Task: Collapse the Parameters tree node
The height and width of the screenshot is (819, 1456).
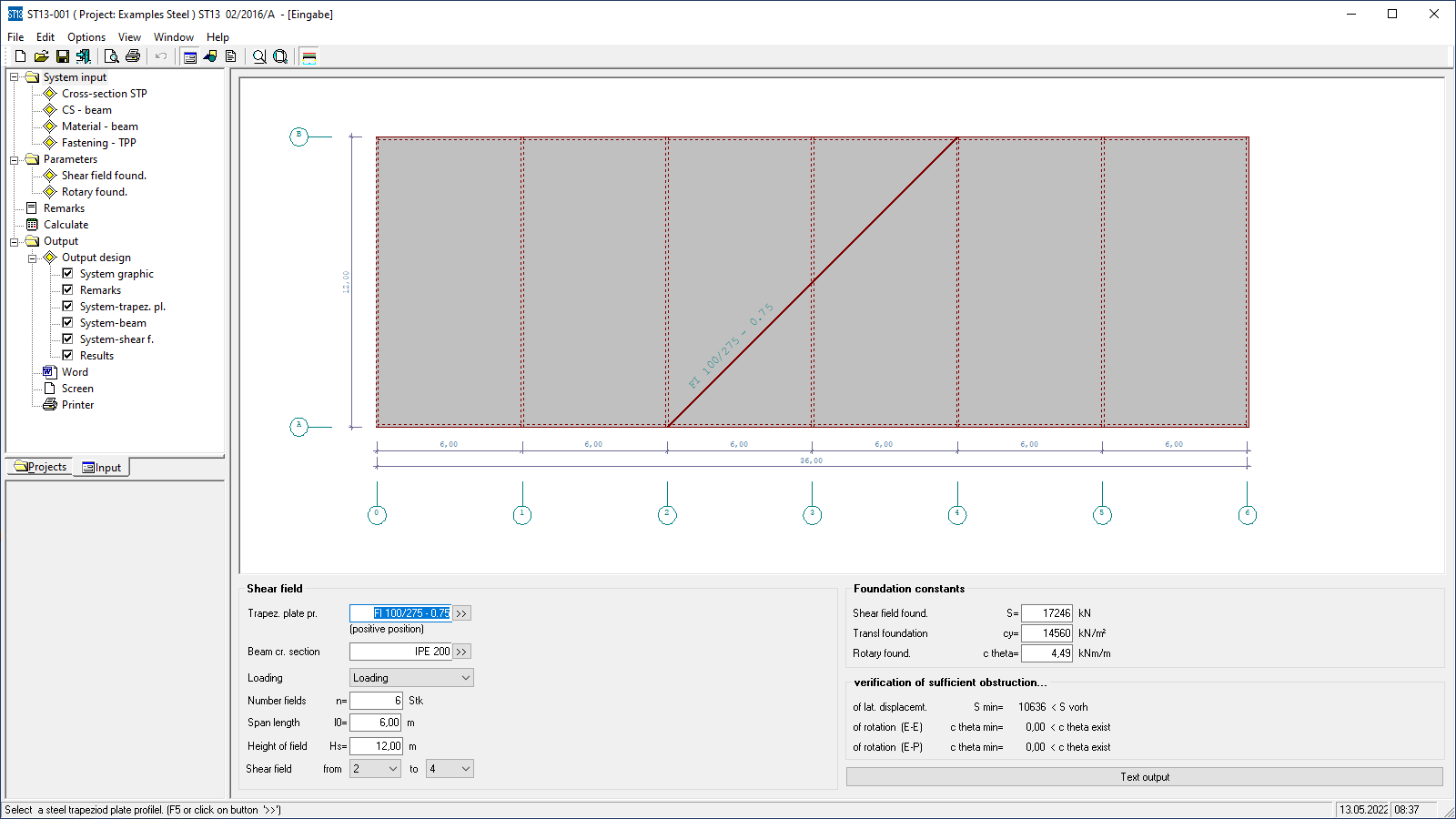Action: [15, 159]
